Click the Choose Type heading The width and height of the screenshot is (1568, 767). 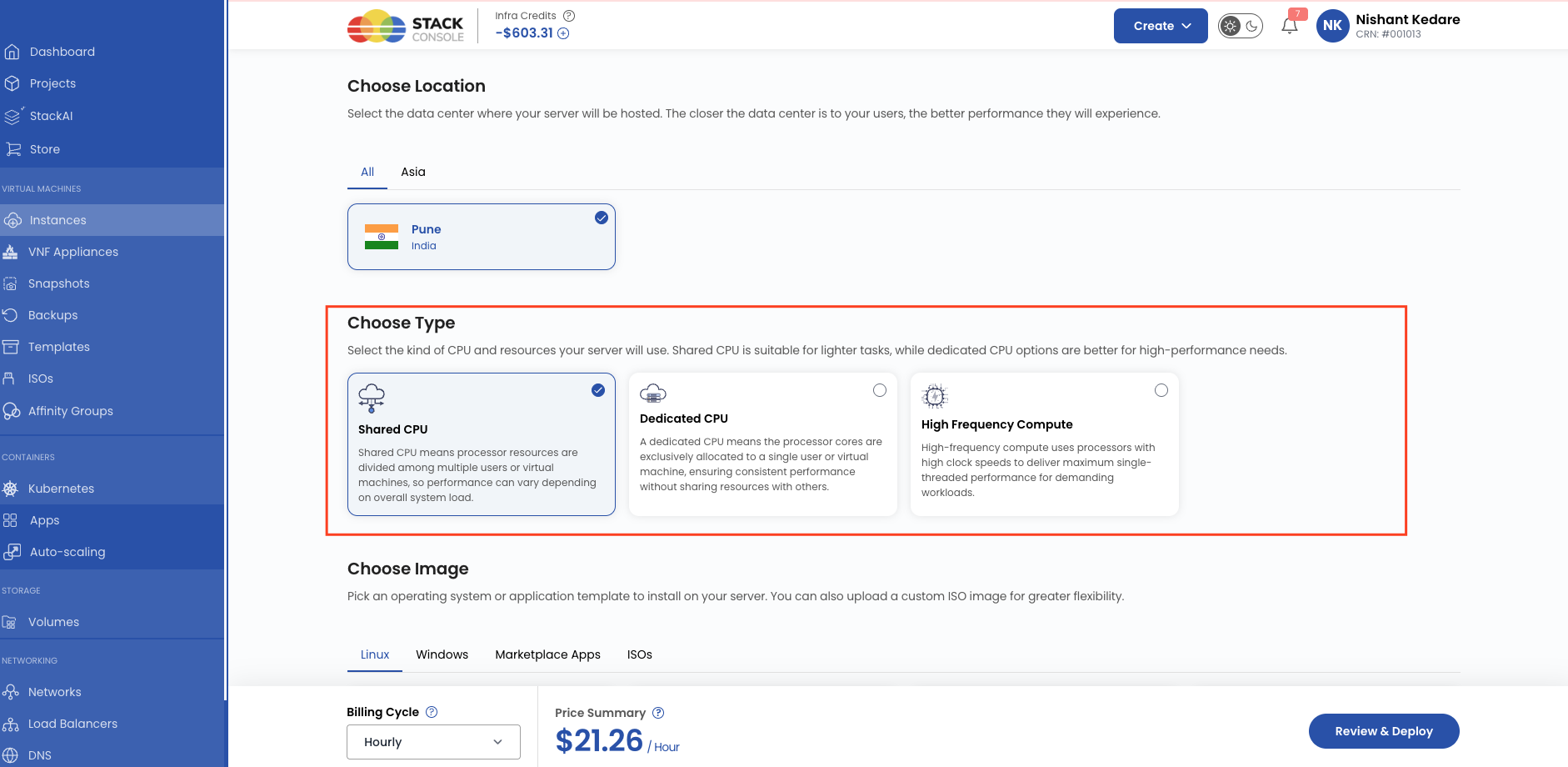click(402, 323)
